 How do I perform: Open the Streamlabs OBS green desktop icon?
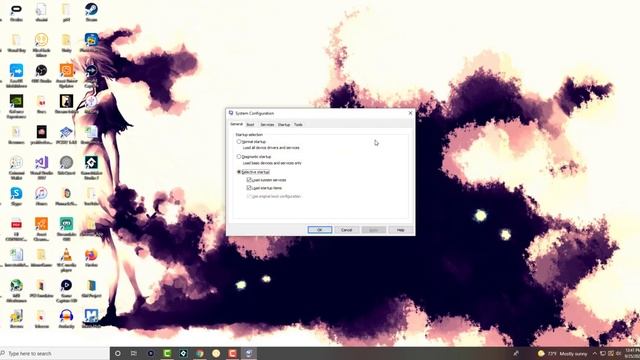click(x=66, y=229)
